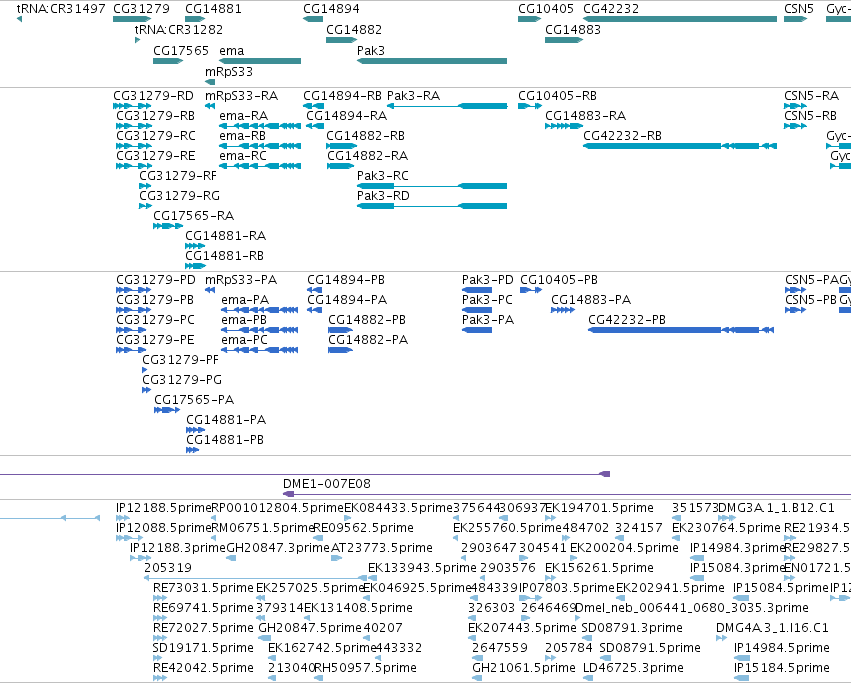Open the CG42232-PB protein label
This screenshot has height=683, width=851.
click(x=627, y=320)
